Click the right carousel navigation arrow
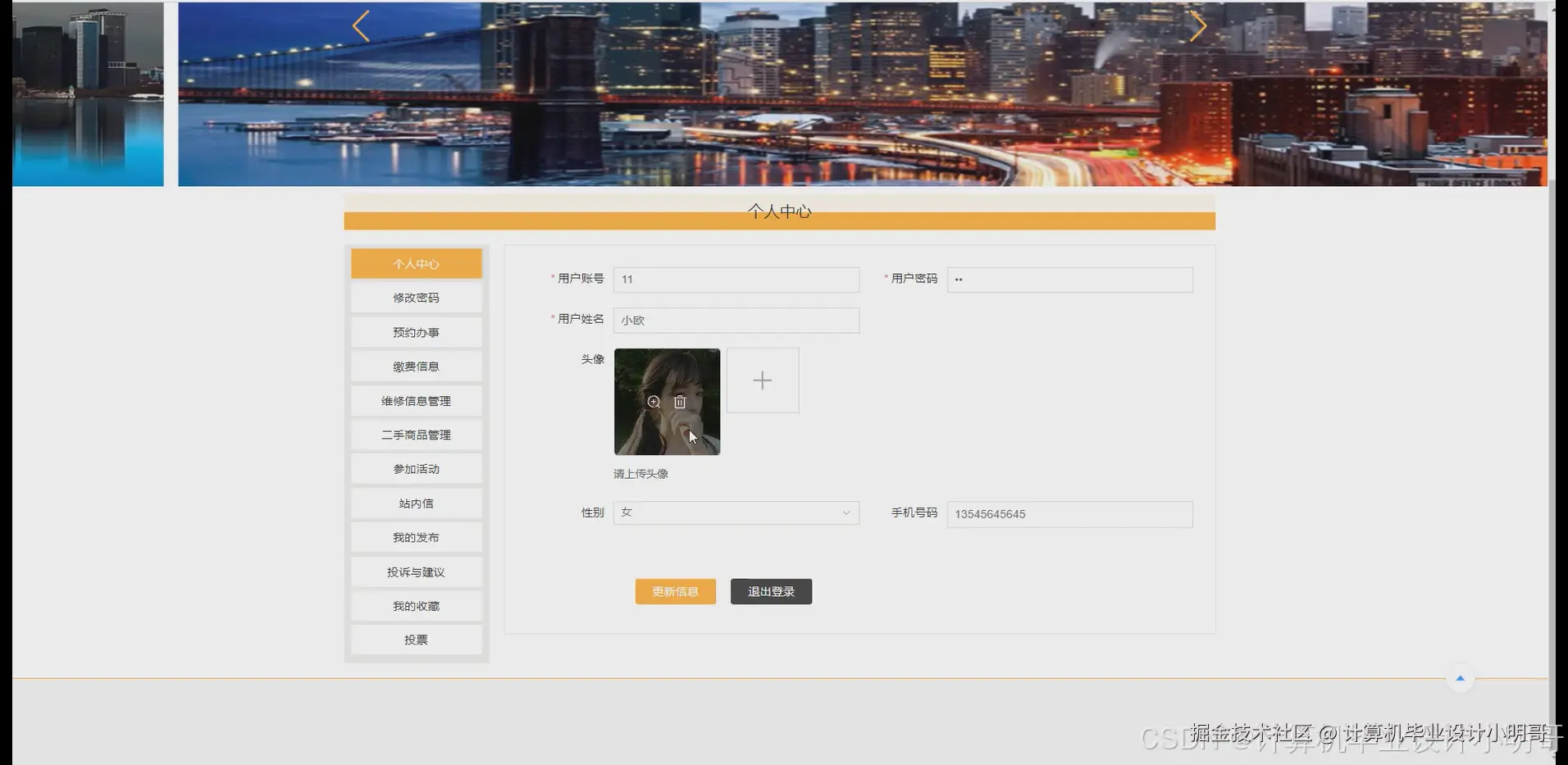 [1198, 25]
